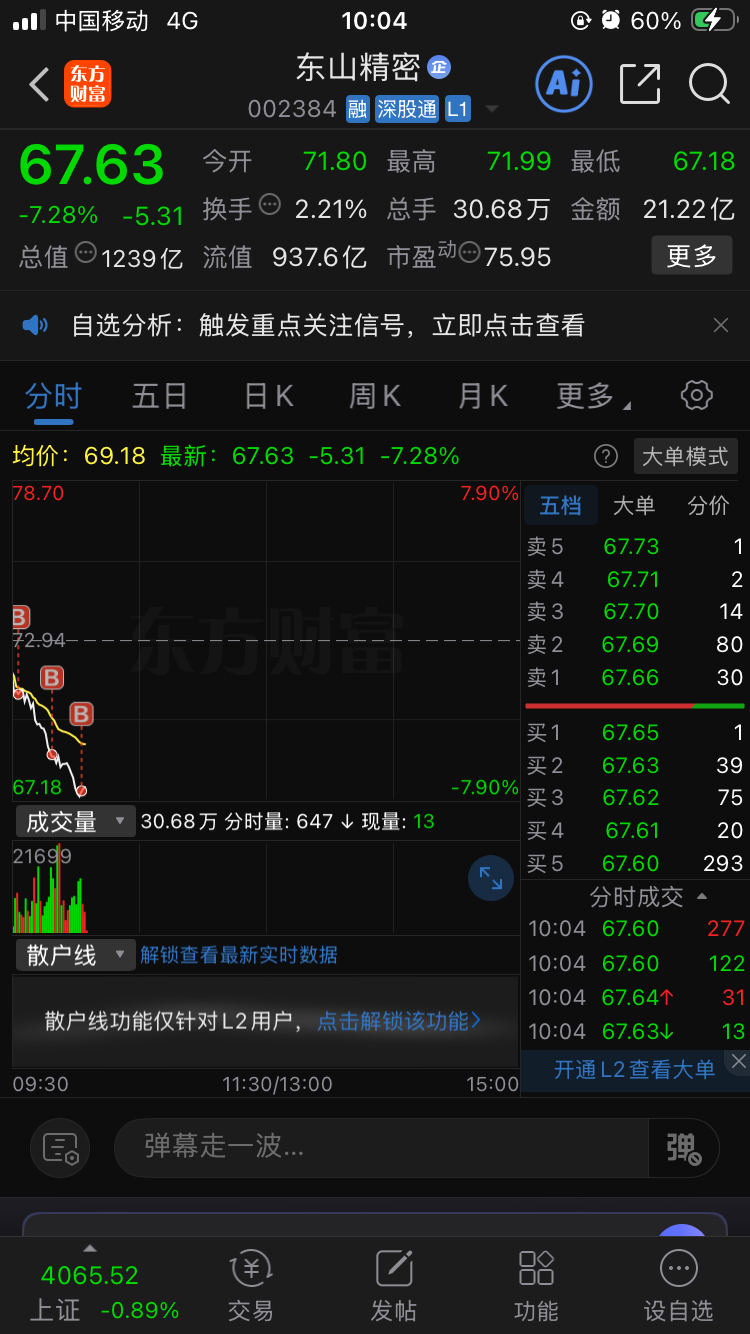Open 更多 stock details button
Screen dimensions: 750x1334
[x=691, y=256]
